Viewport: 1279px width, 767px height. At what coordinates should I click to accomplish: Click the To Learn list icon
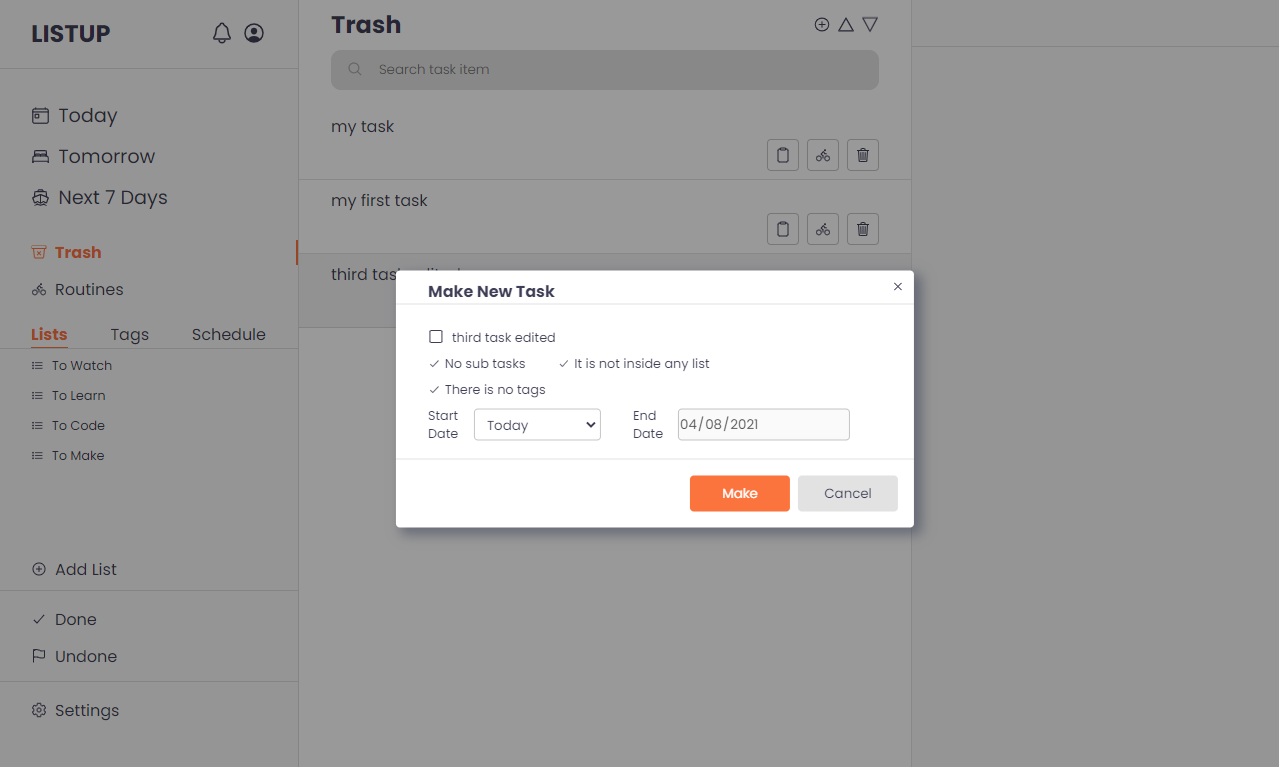coord(37,395)
